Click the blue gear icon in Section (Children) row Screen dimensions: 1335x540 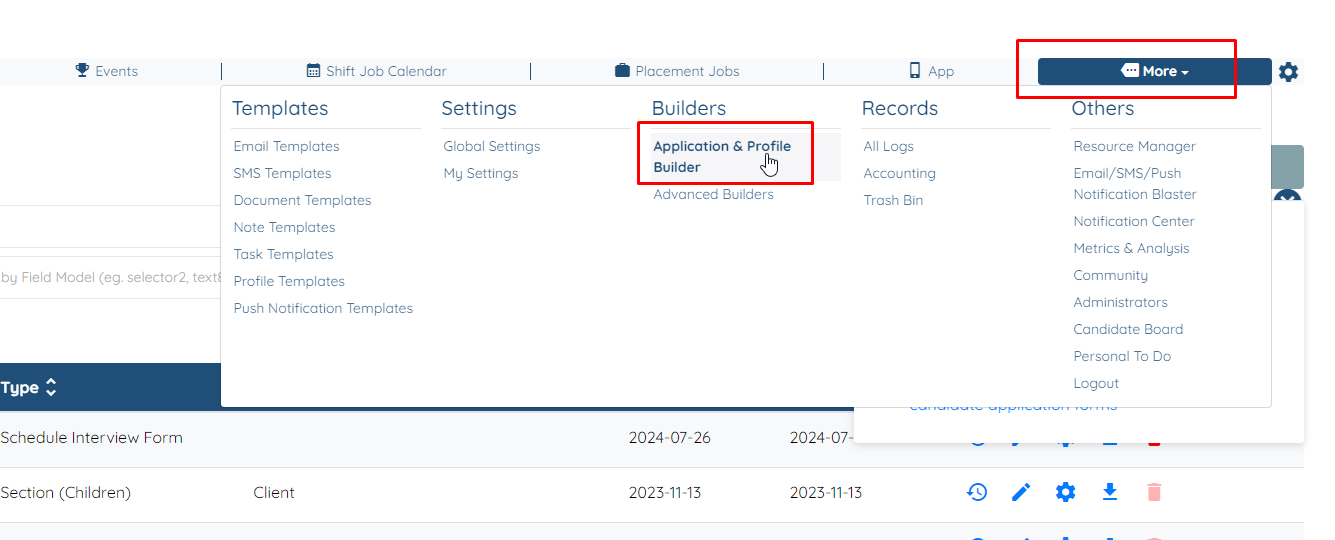tap(1066, 492)
